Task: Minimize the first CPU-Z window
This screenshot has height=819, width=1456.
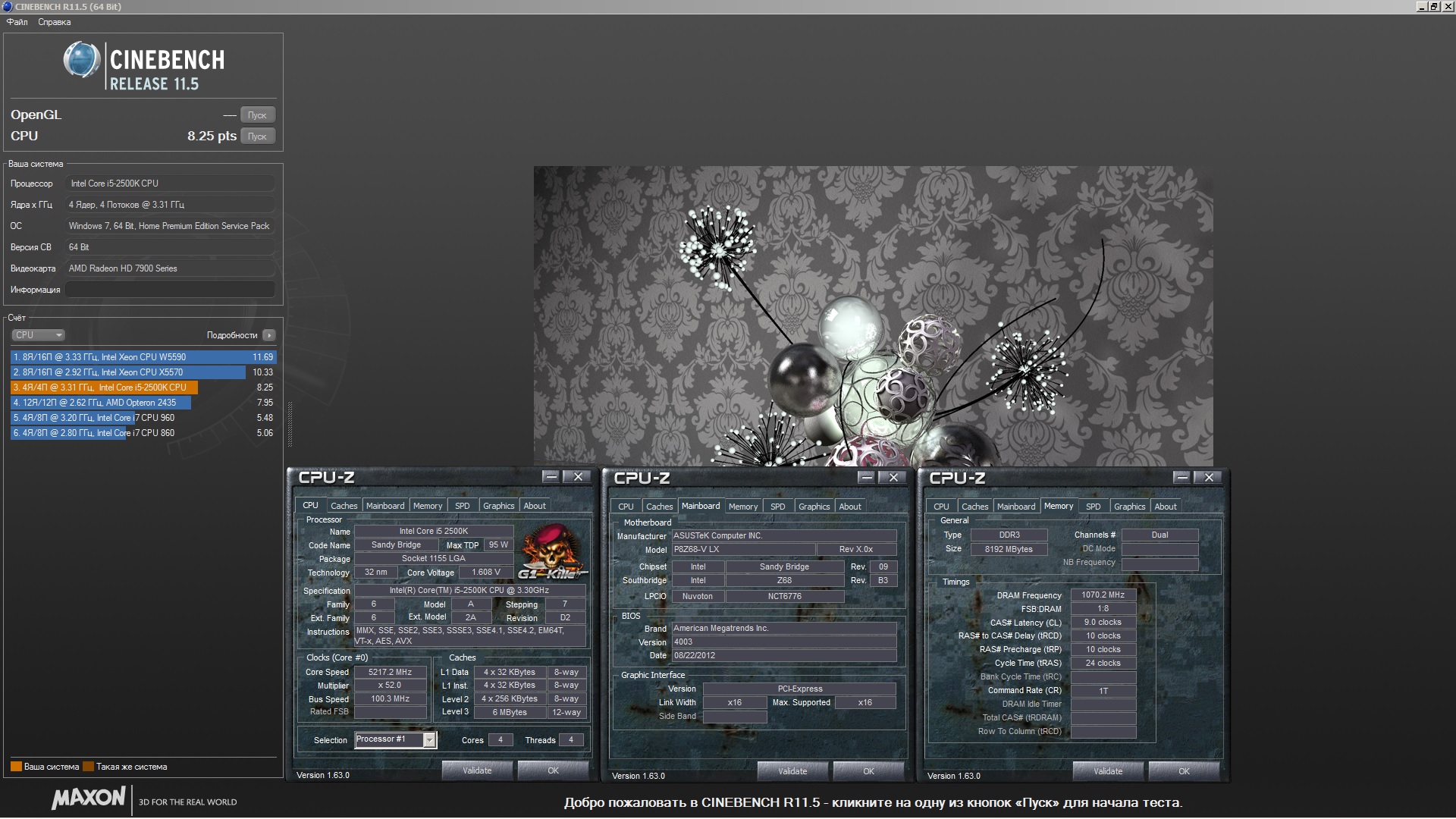Action: click(551, 477)
